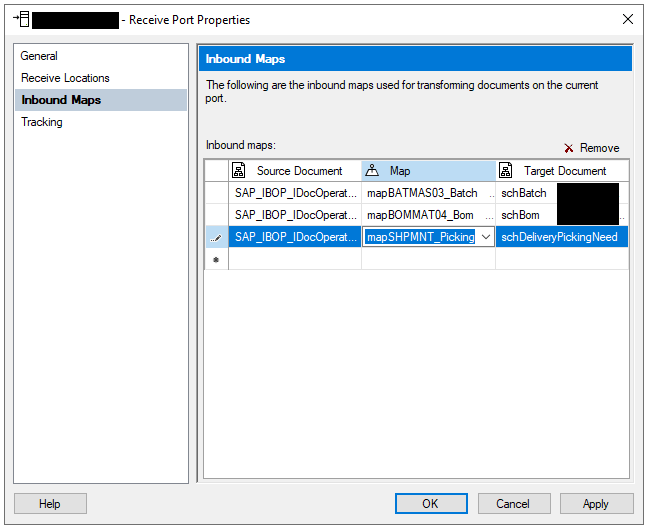Screen dimensions: 649x529
Task: Click the schDeliveryPickingNeed target cell
Action: click(562, 237)
